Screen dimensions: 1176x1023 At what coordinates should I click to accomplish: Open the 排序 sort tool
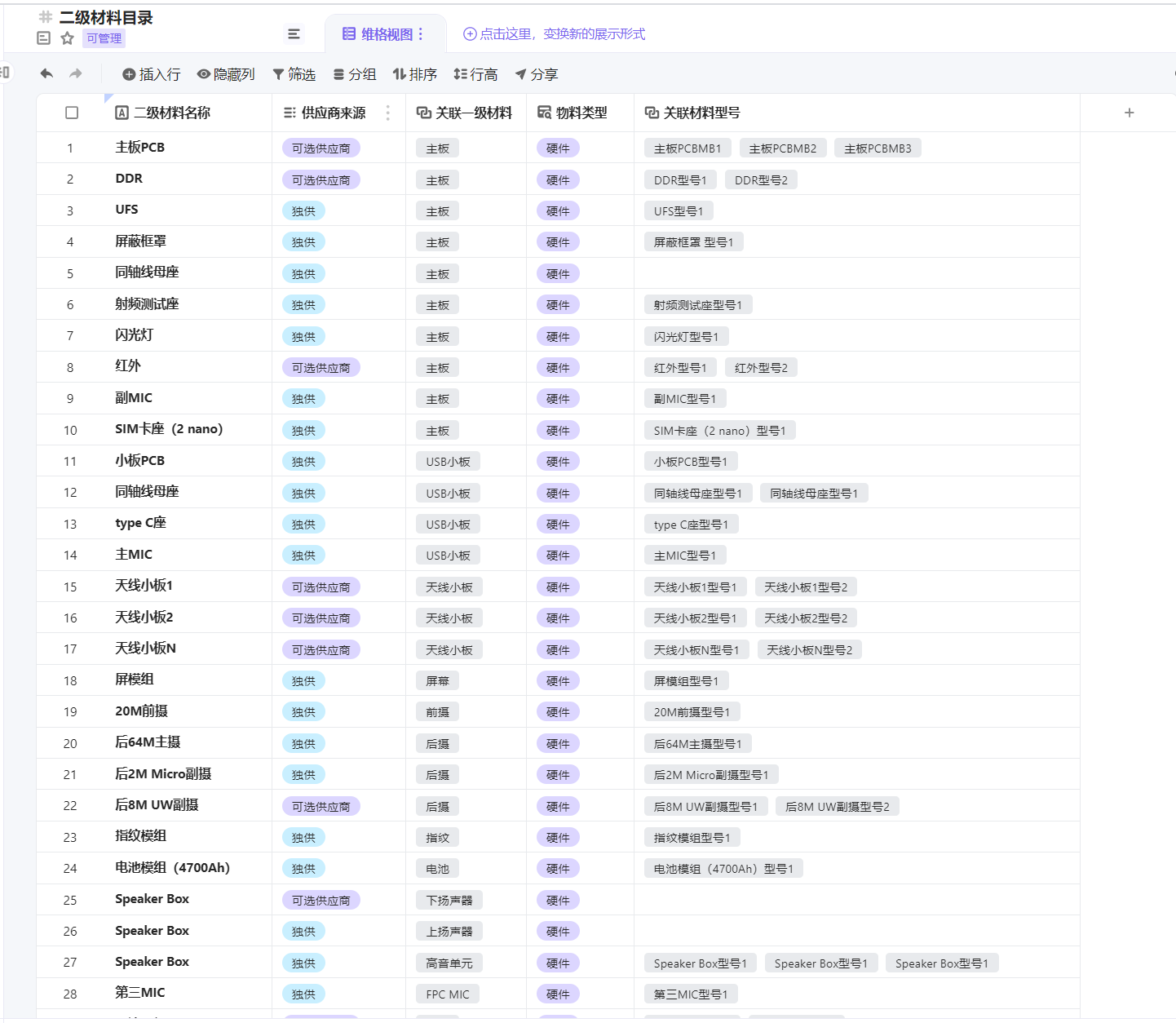pos(414,74)
